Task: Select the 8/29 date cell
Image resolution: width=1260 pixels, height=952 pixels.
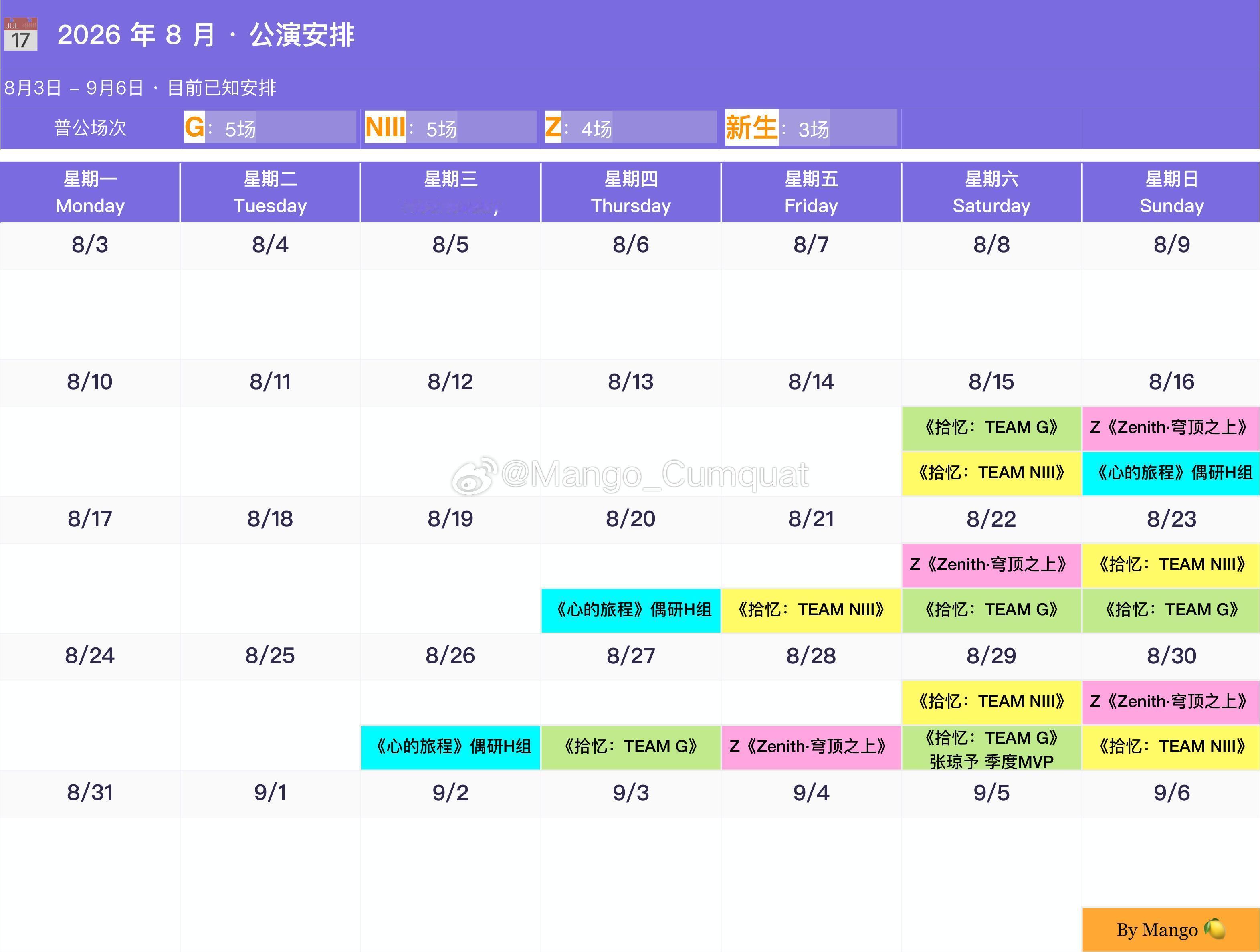Action: (991, 656)
